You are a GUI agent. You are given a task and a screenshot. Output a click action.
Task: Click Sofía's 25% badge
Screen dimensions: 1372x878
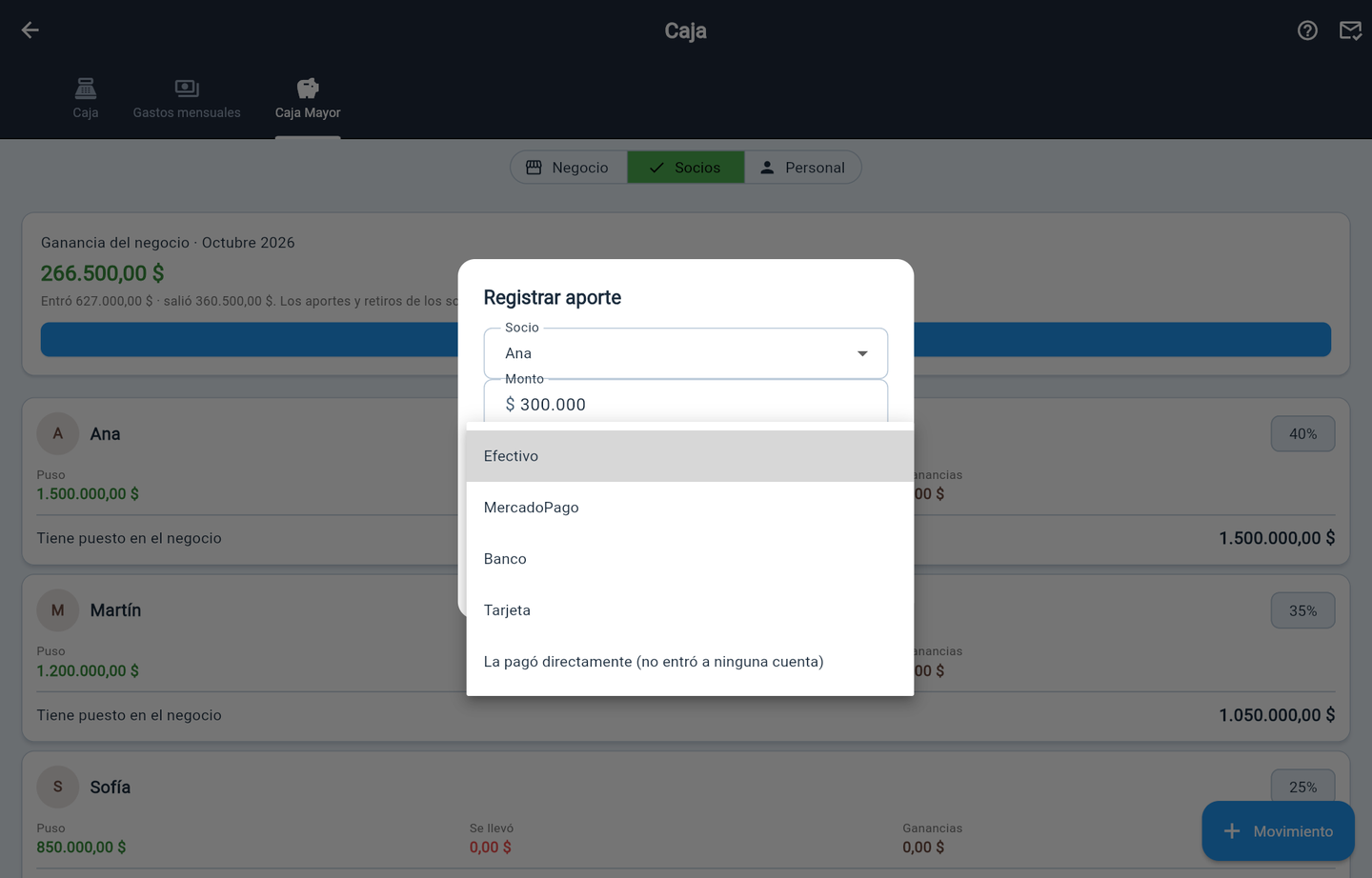(1302, 787)
